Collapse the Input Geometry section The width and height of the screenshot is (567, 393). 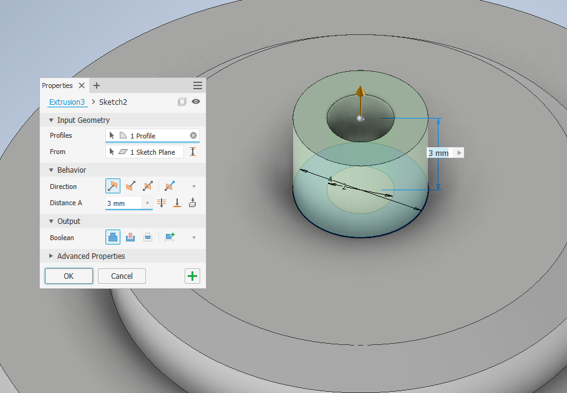[51, 120]
